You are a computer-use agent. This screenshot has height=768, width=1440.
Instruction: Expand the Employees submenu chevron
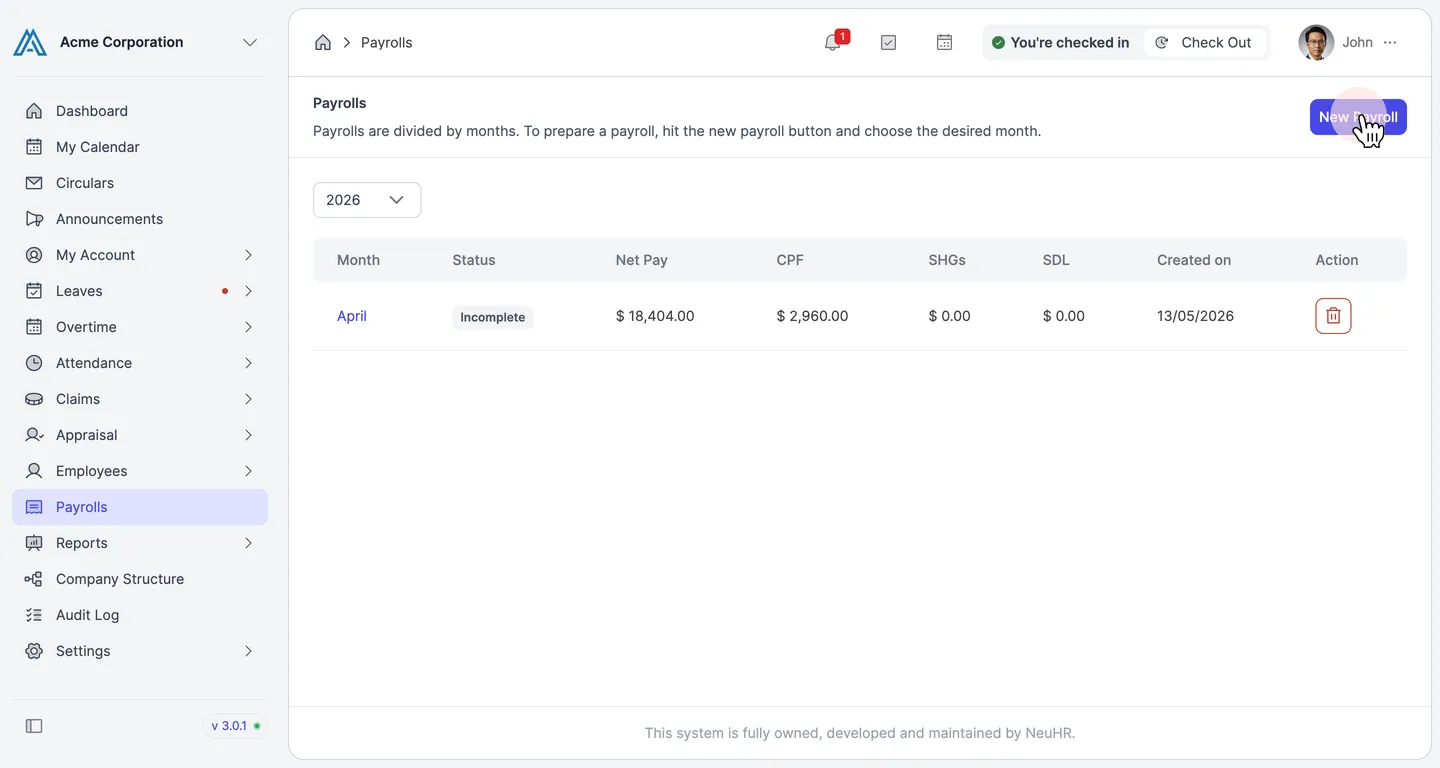click(x=248, y=471)
